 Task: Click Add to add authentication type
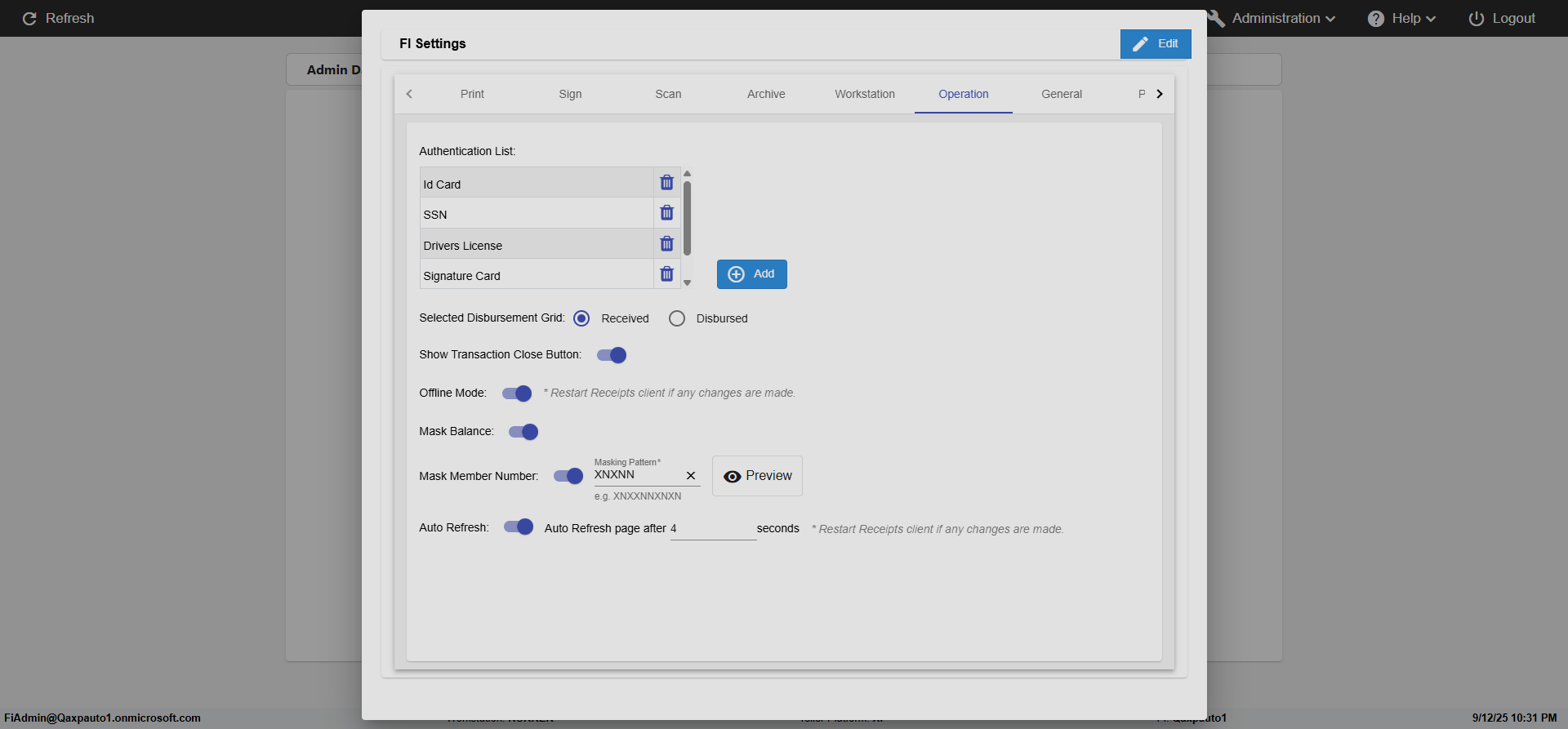click(751, 274)
